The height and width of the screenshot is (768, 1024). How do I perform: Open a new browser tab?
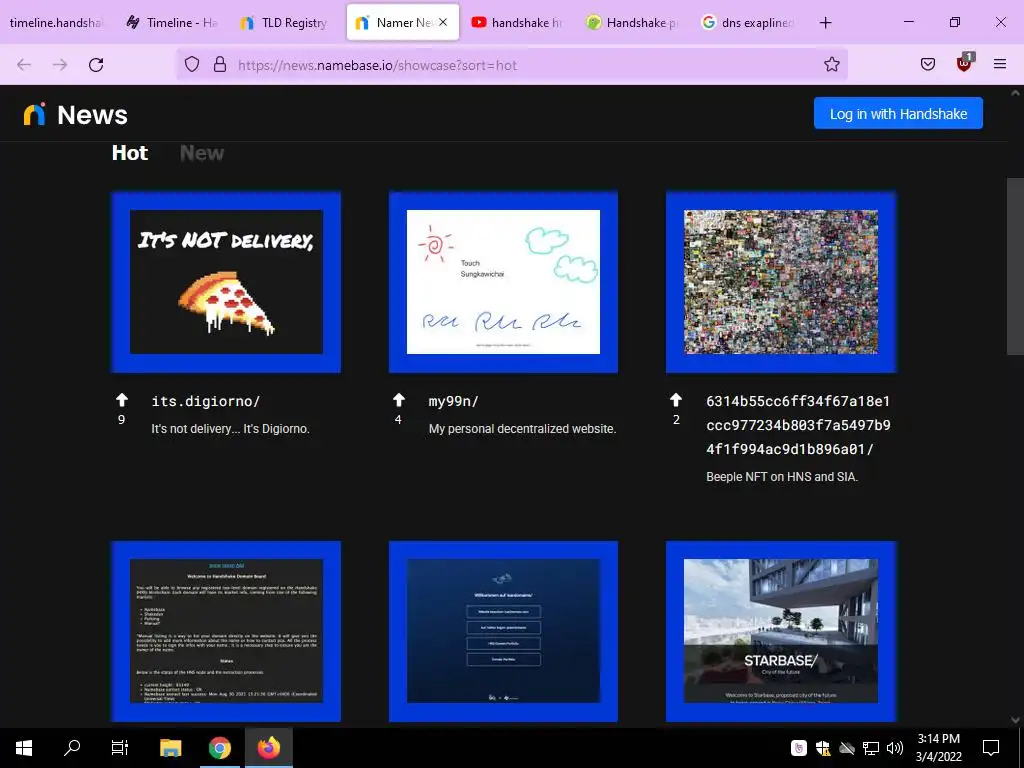(x=825, y=23)
